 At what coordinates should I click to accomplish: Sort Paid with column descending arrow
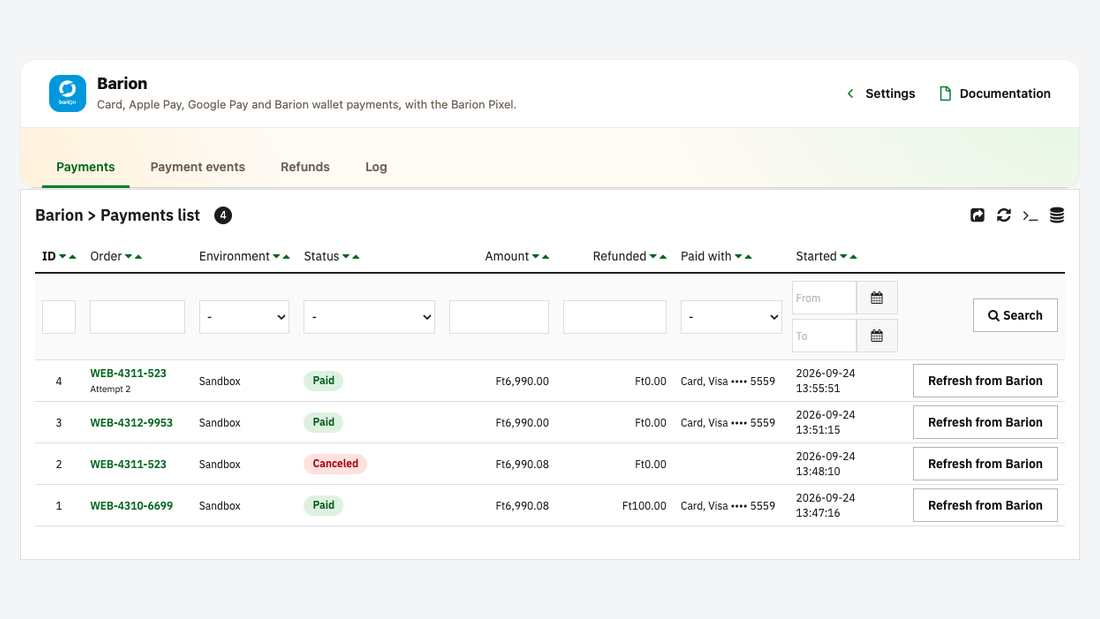738,257
